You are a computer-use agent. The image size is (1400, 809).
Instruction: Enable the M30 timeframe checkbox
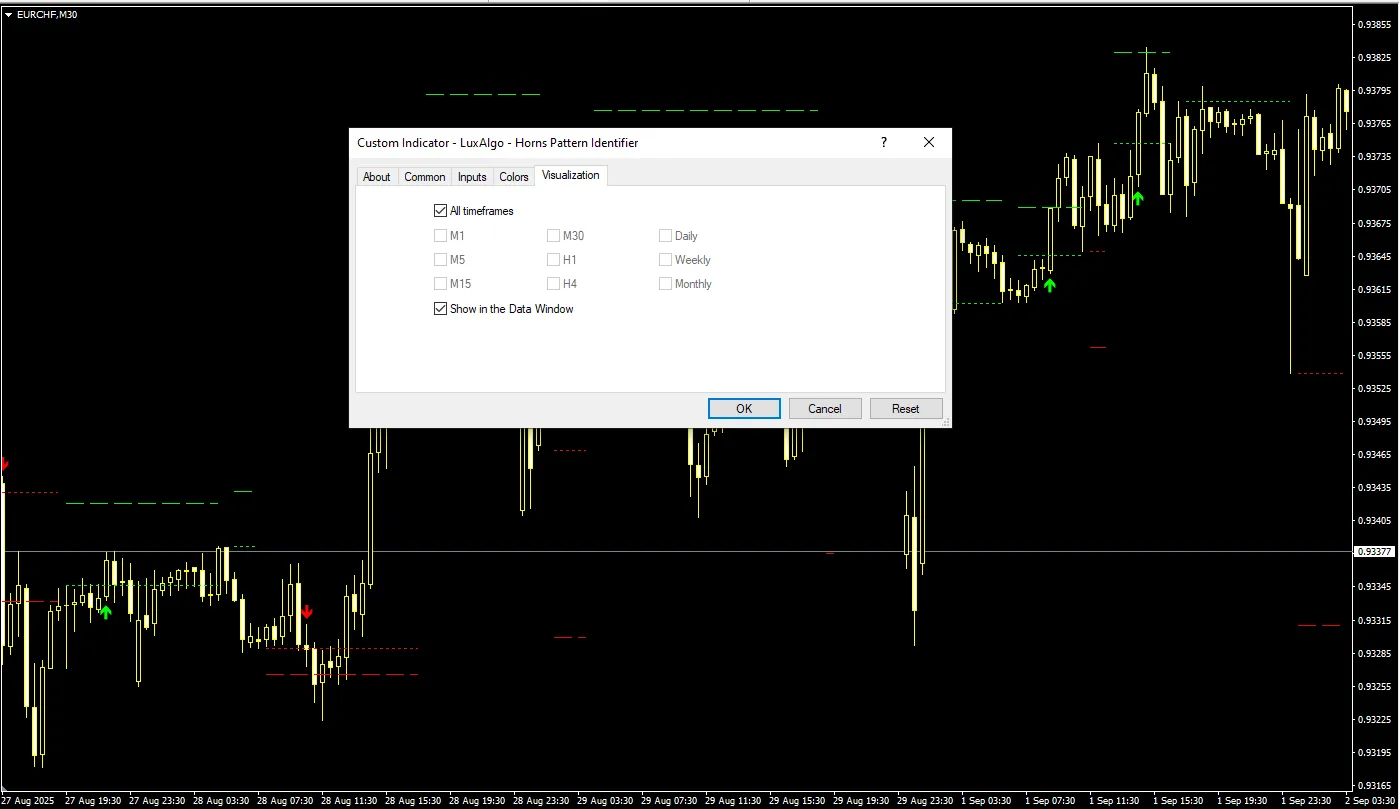pyautogui.click(x=553, y=235)
